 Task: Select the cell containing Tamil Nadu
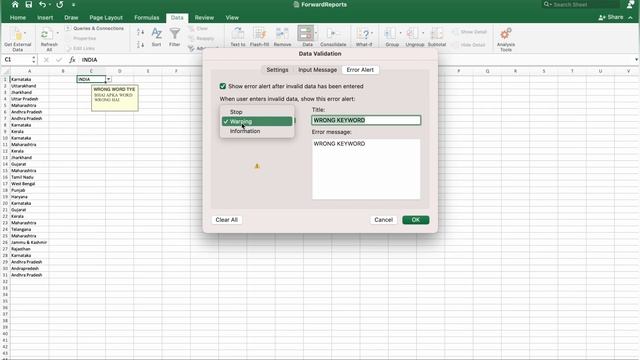coord(29,177)
